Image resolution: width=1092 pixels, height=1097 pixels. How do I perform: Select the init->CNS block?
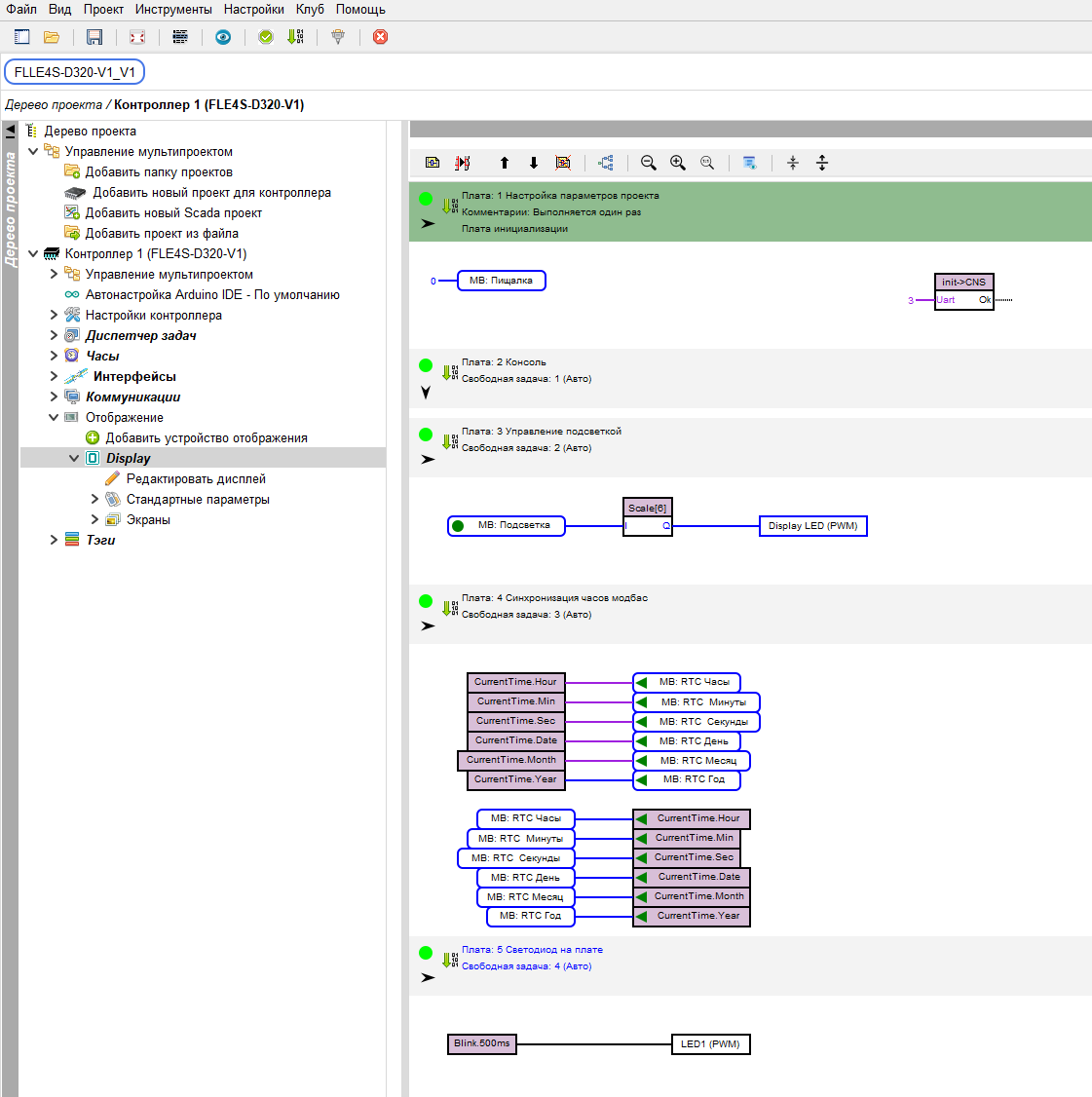(x=964, y=291)
